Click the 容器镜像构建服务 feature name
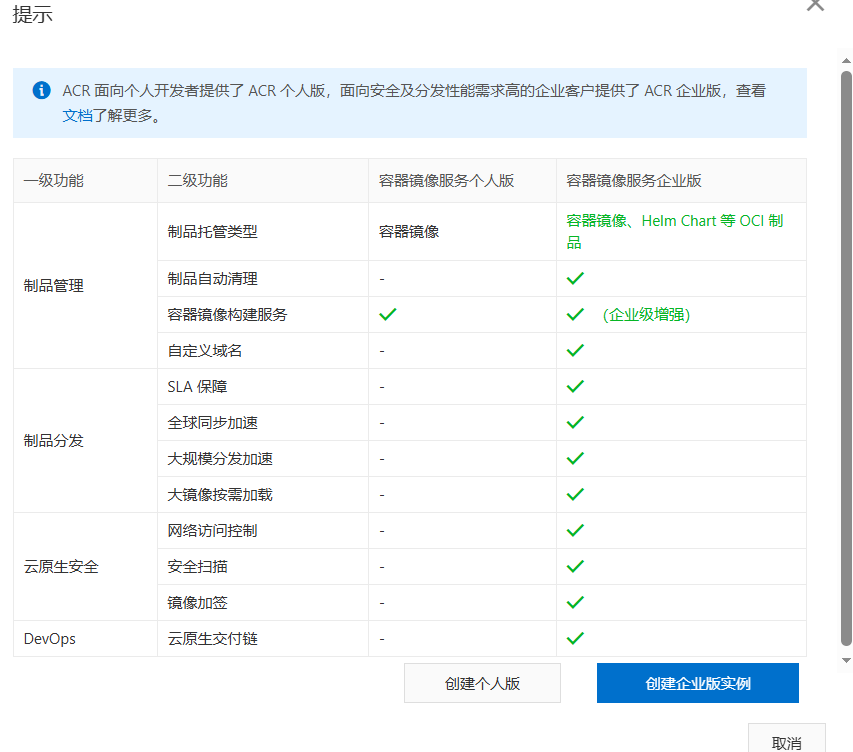This screenshot has height=752, width=853. tap(227, 315)
